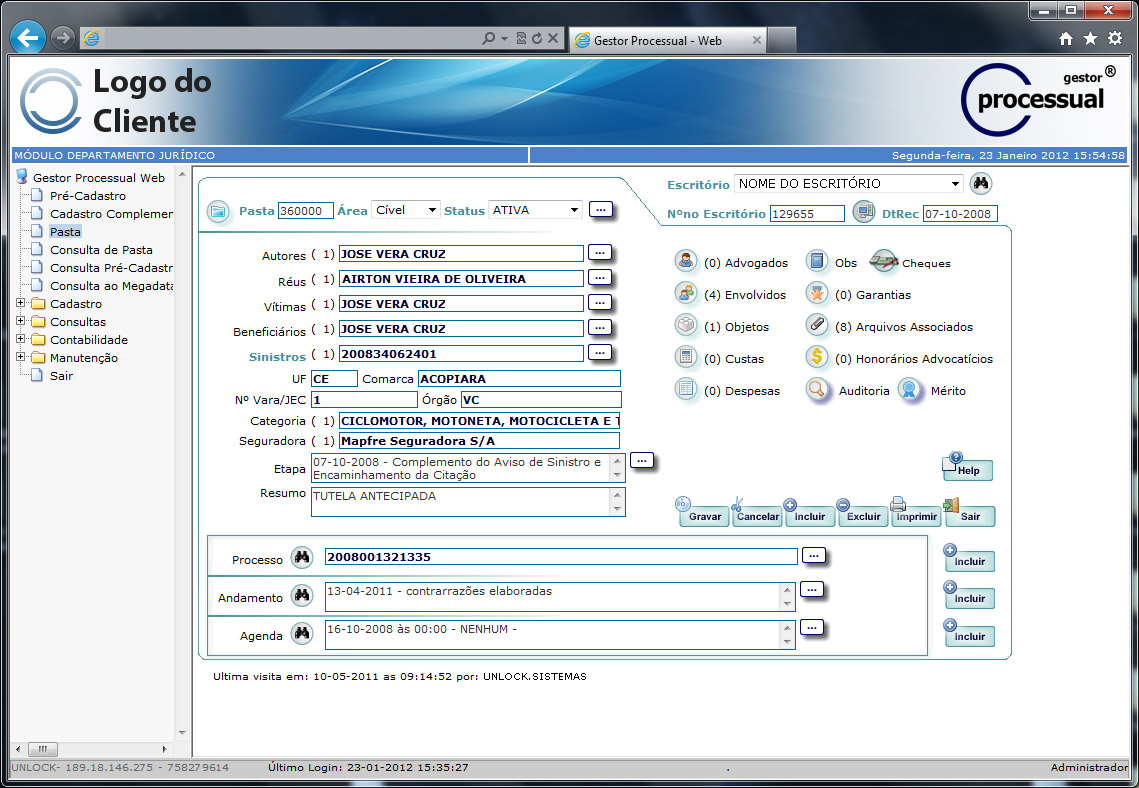Open Arquivos Associados paperclip icon

pyautogui.click(x=817, y=326)
